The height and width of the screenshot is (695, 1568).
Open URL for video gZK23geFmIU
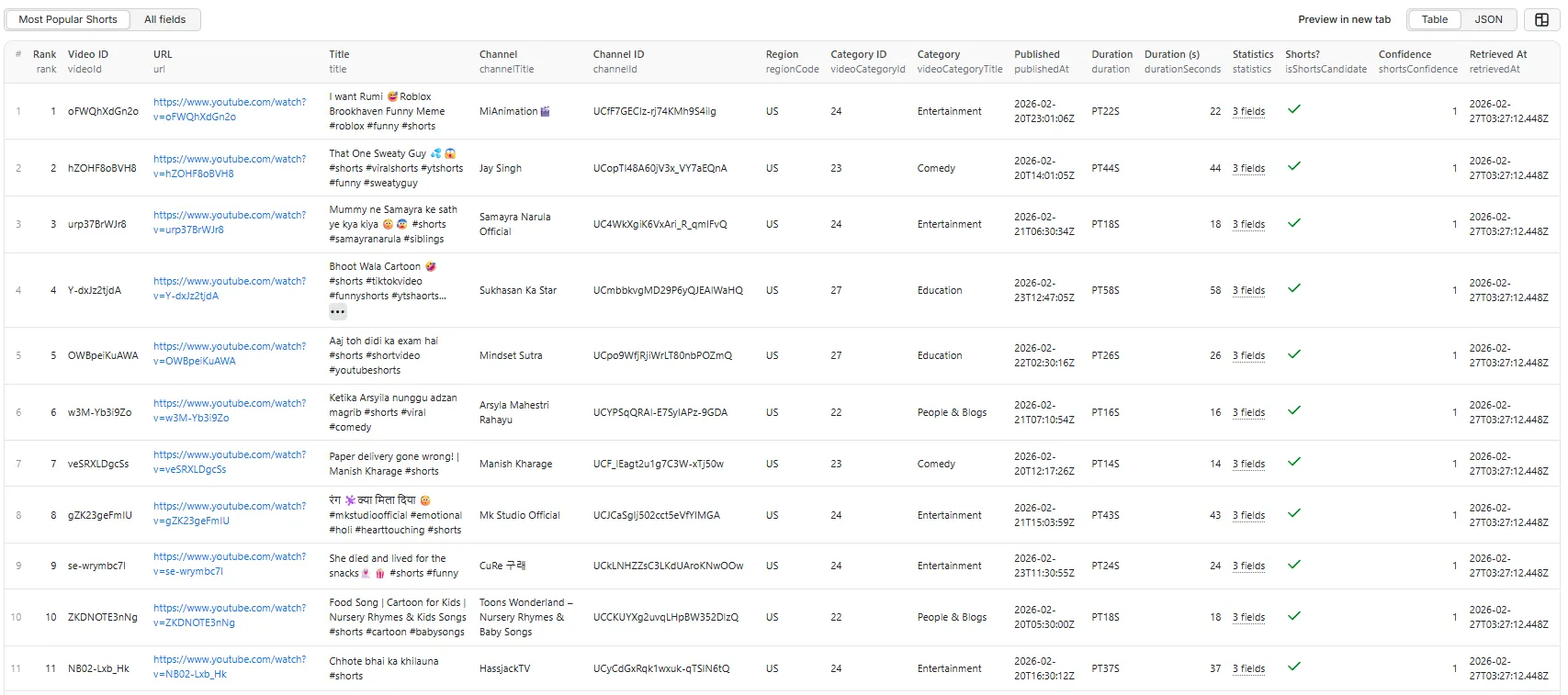click(230, 513)
